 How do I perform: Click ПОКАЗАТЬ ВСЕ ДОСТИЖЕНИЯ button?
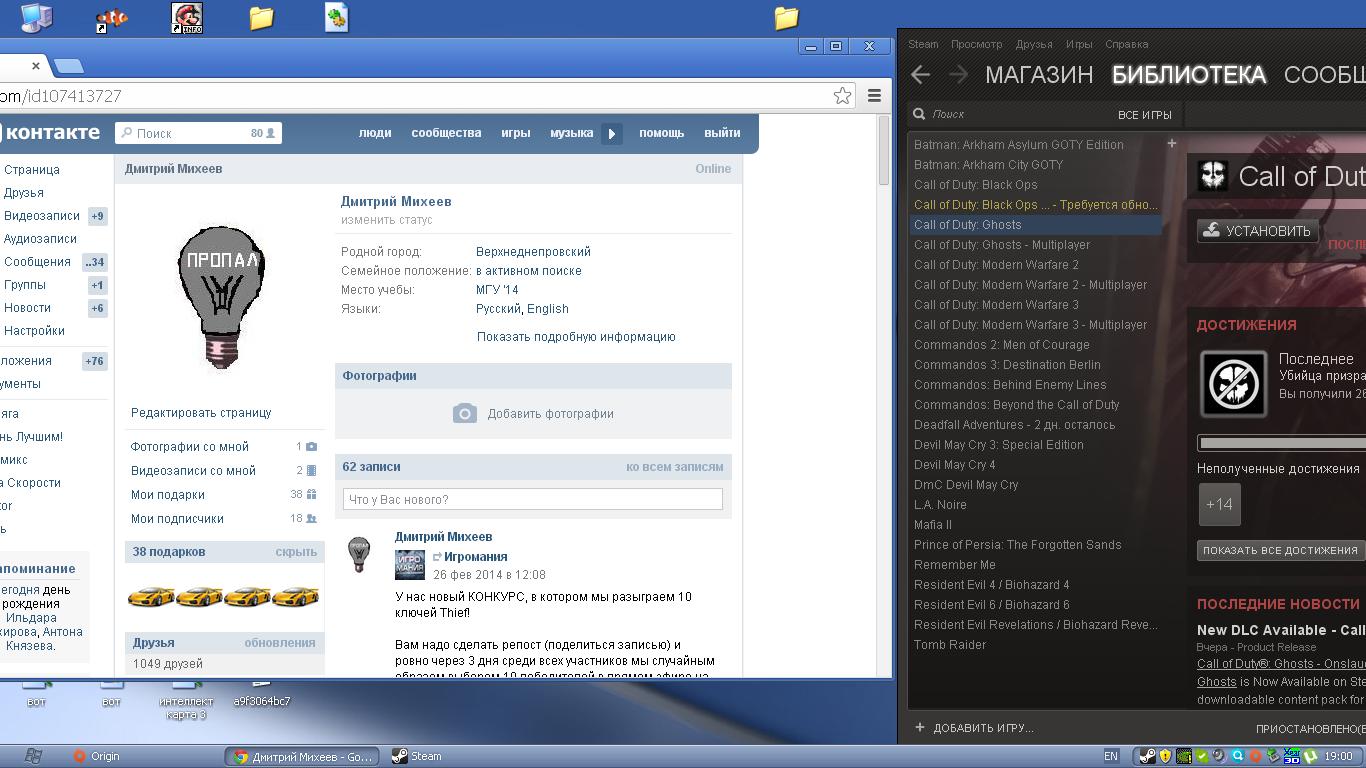(x=1280, y=550)
